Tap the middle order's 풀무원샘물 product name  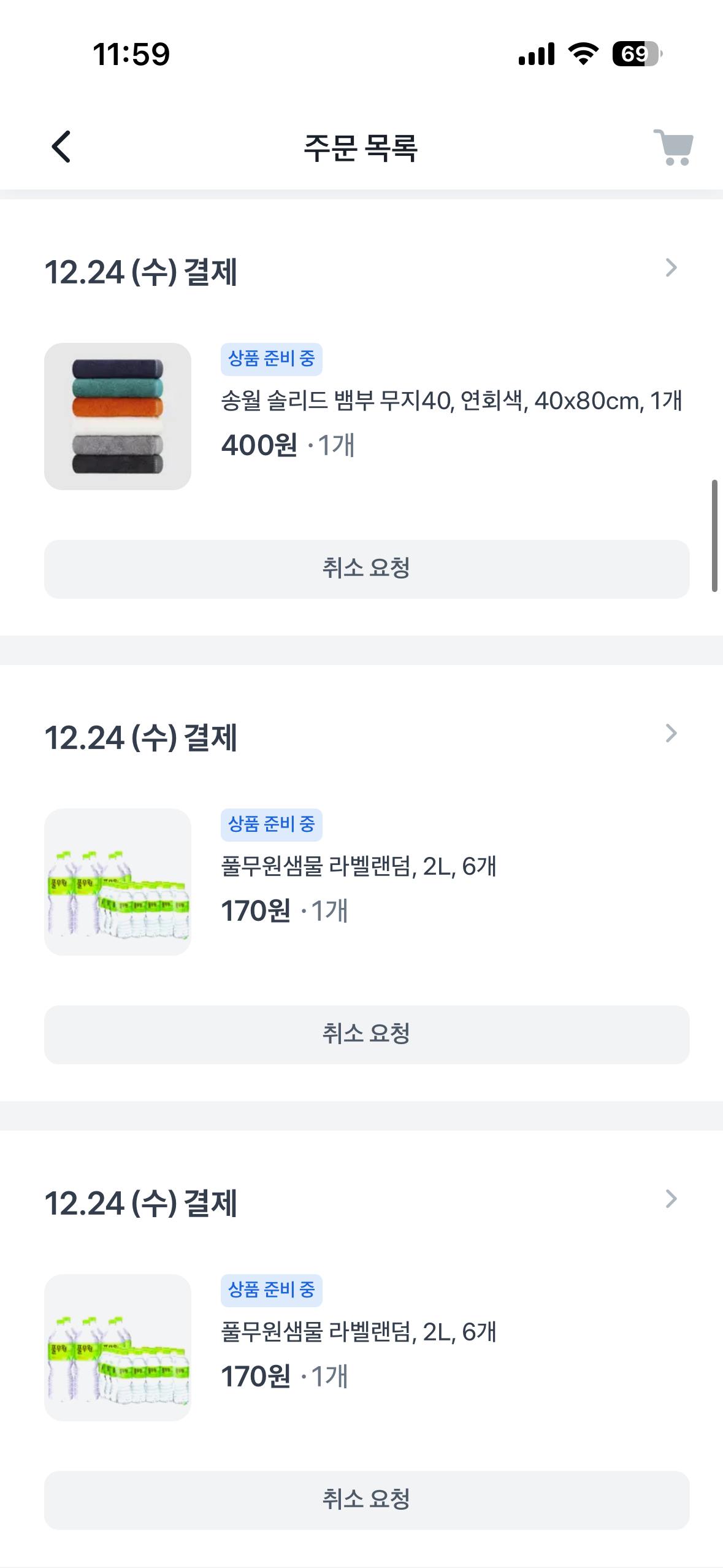click(359, 867)
